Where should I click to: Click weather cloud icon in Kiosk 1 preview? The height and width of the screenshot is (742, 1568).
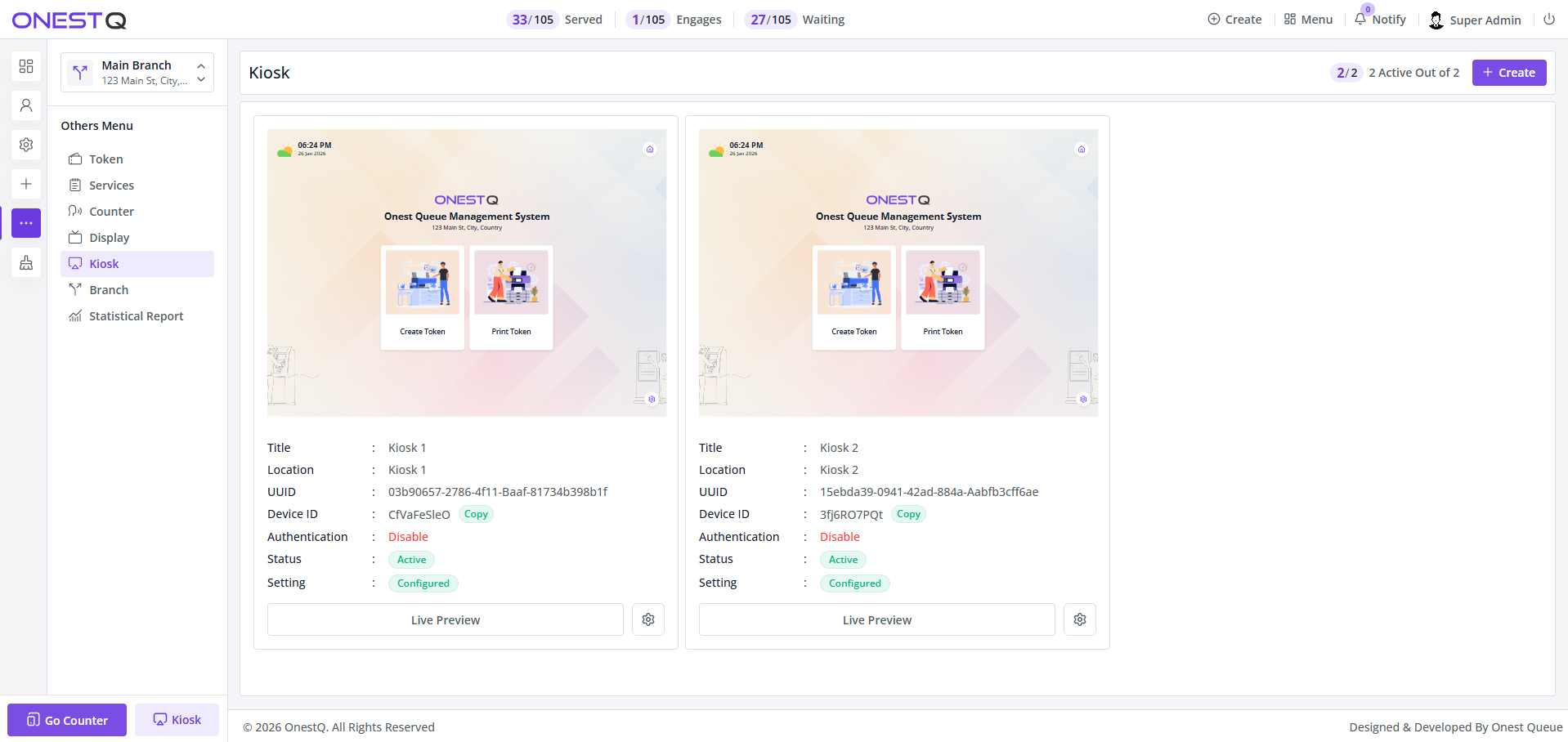284,151
